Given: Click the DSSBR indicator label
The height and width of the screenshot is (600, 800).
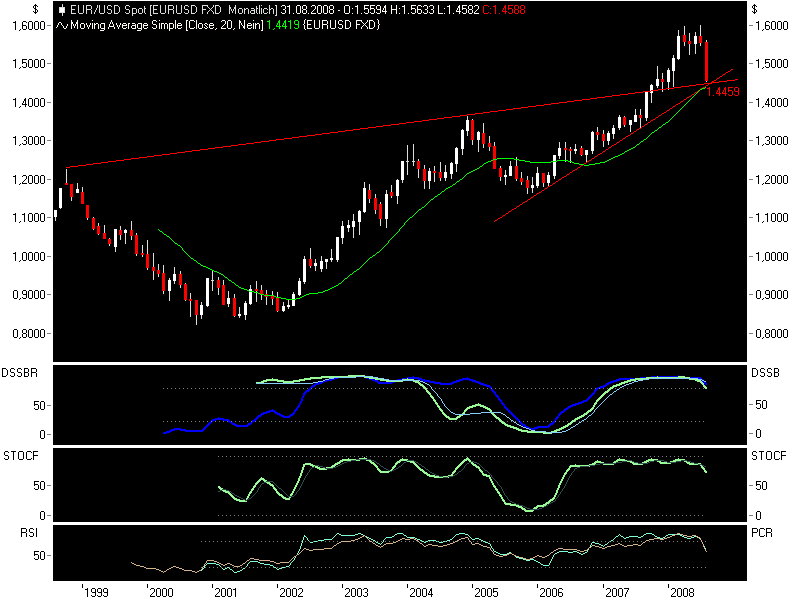Looking at the screenshot, I should pos(19,373).
